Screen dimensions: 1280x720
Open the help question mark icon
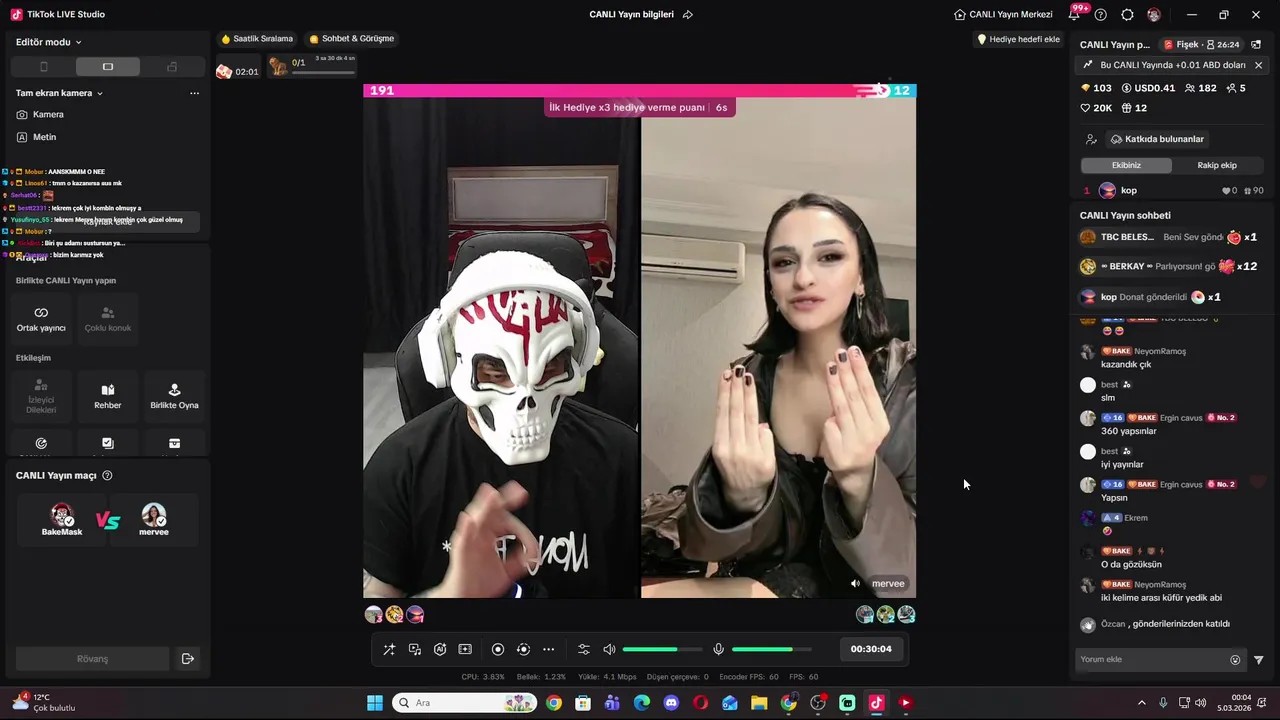(1101, 15)
